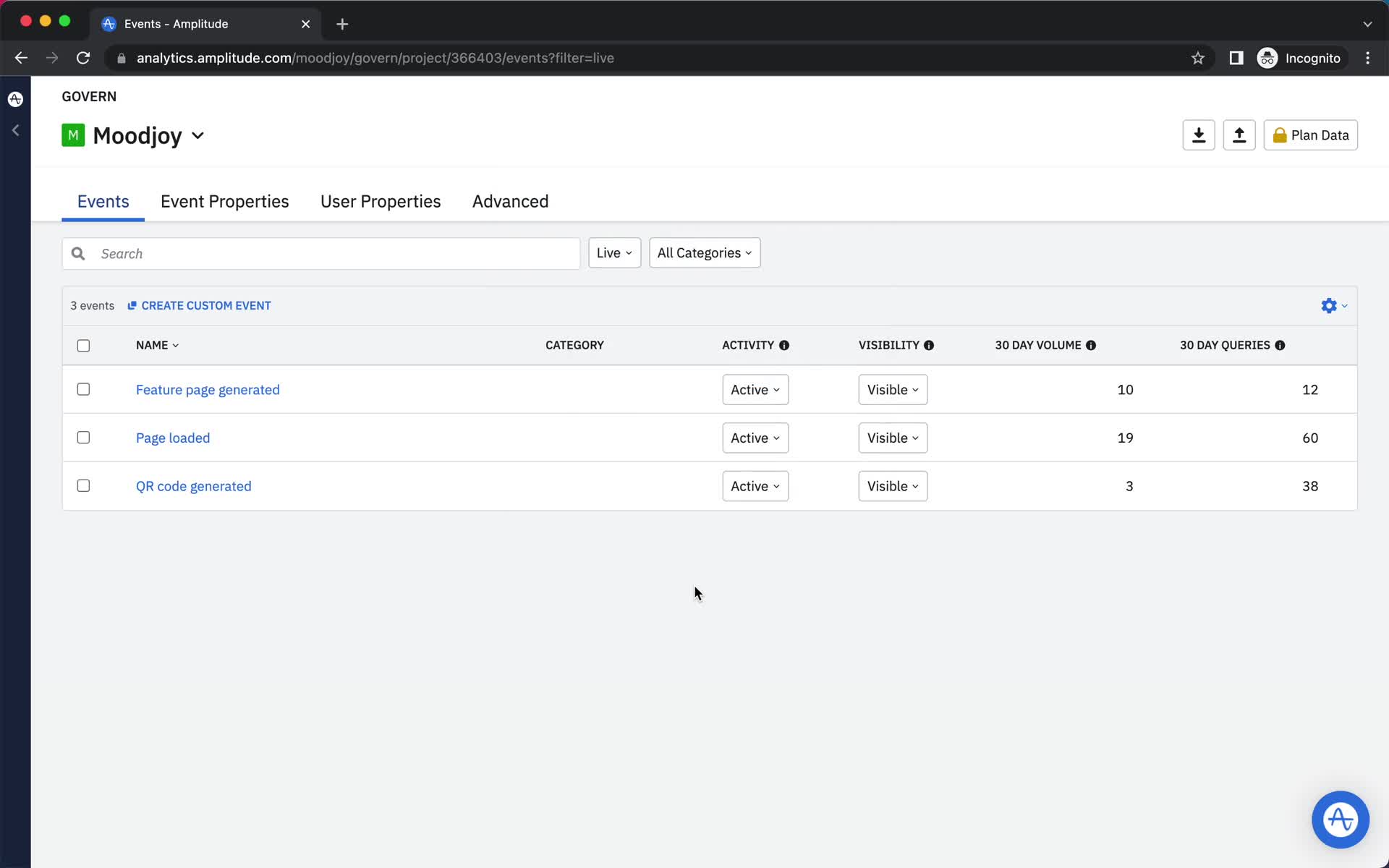
Task: Select all events with header checkbox
Action: pyautogui.click(x=83, y=346)
